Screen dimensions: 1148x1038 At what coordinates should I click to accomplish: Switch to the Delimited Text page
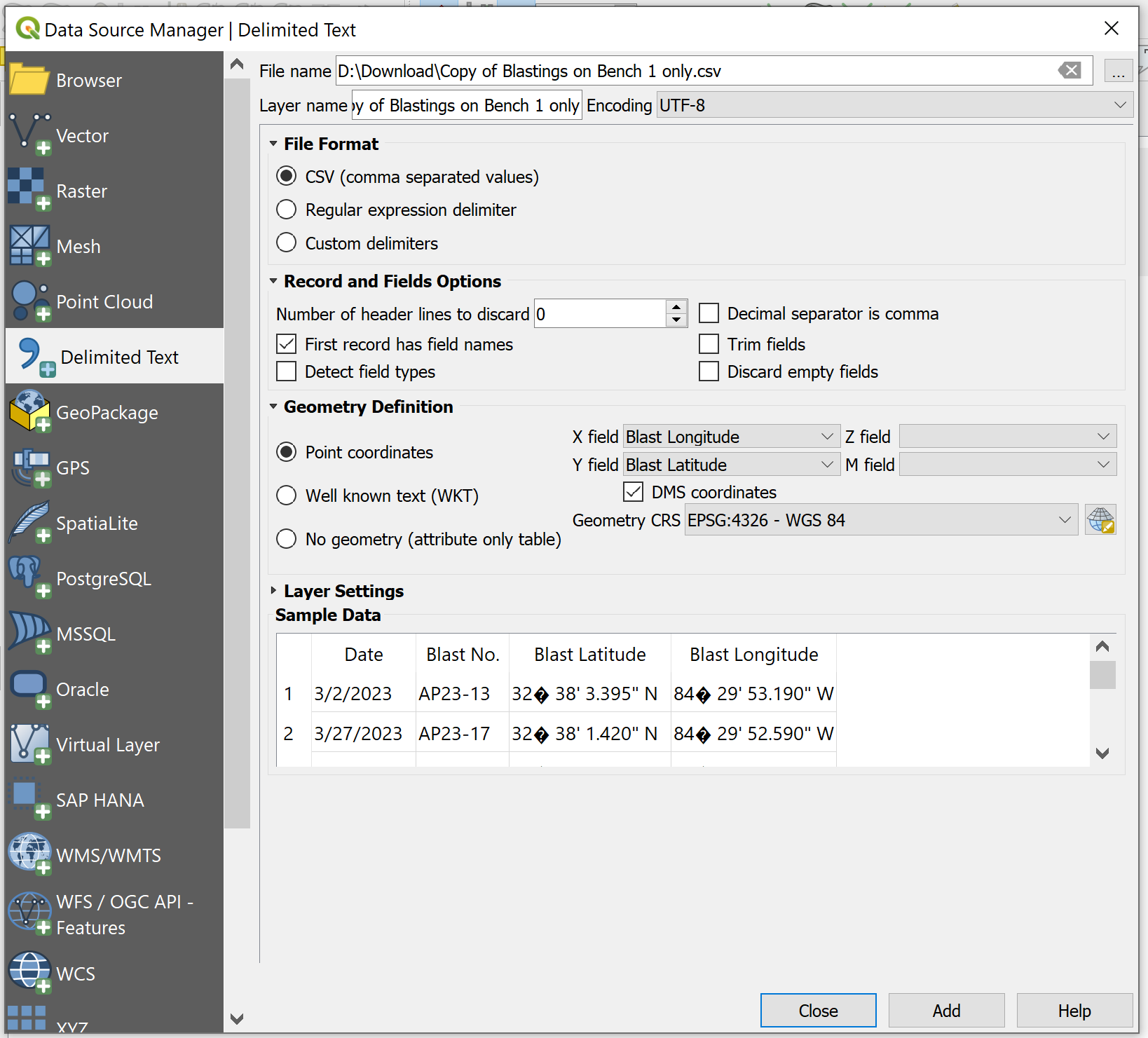click(x=119, y=357)
